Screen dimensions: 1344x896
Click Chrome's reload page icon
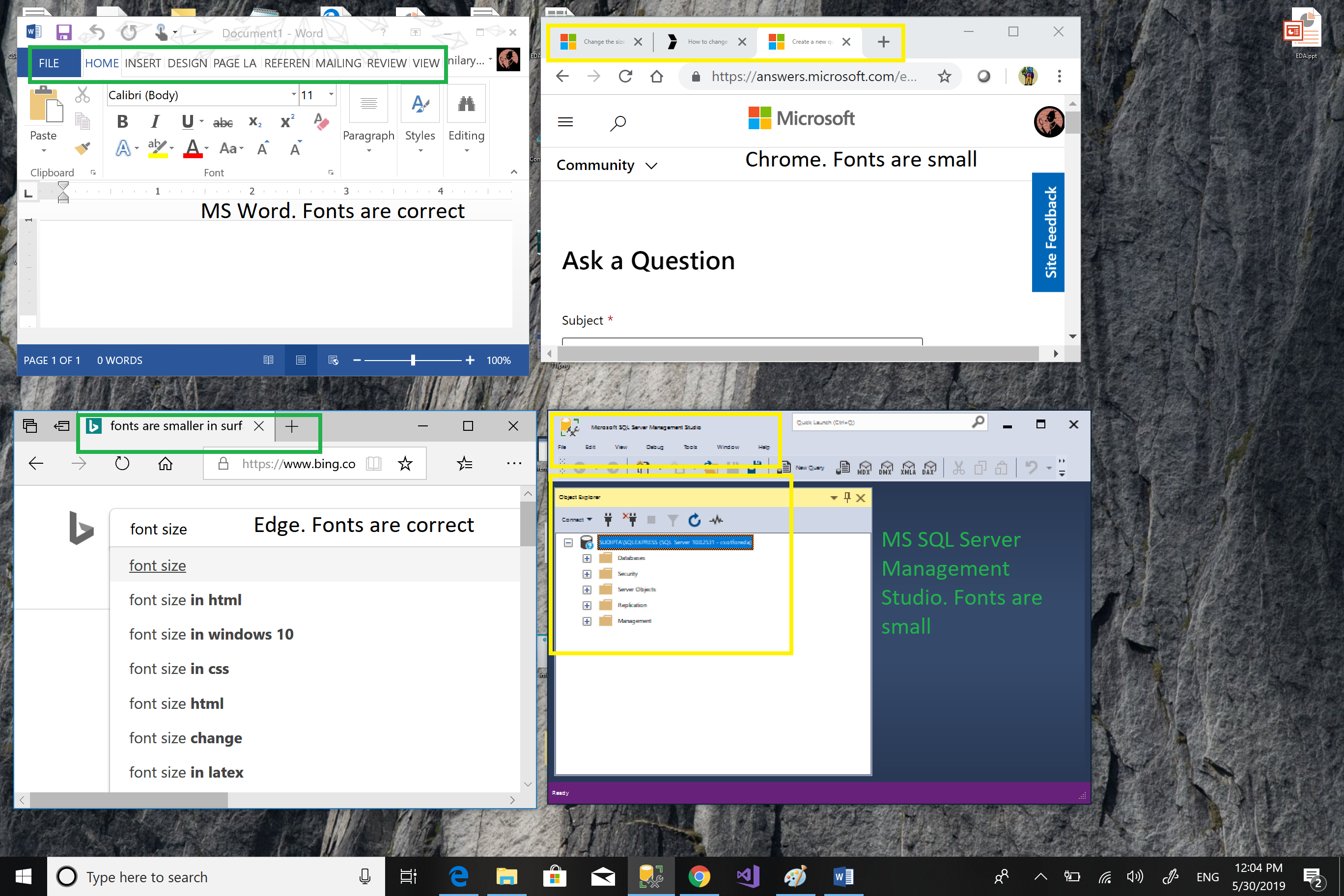click(x=625, y=76)
